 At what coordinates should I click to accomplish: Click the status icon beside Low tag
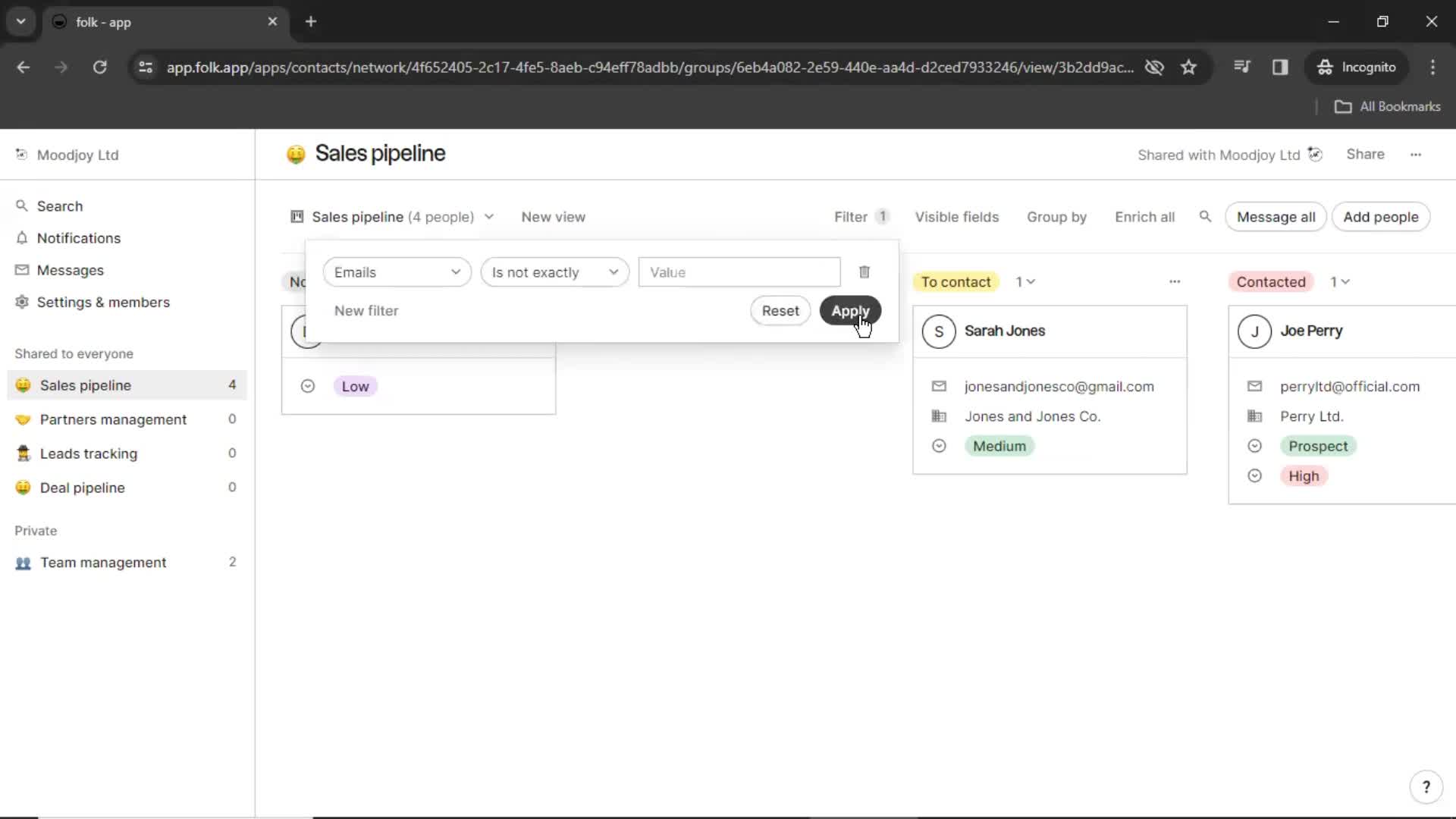point(308,387)
